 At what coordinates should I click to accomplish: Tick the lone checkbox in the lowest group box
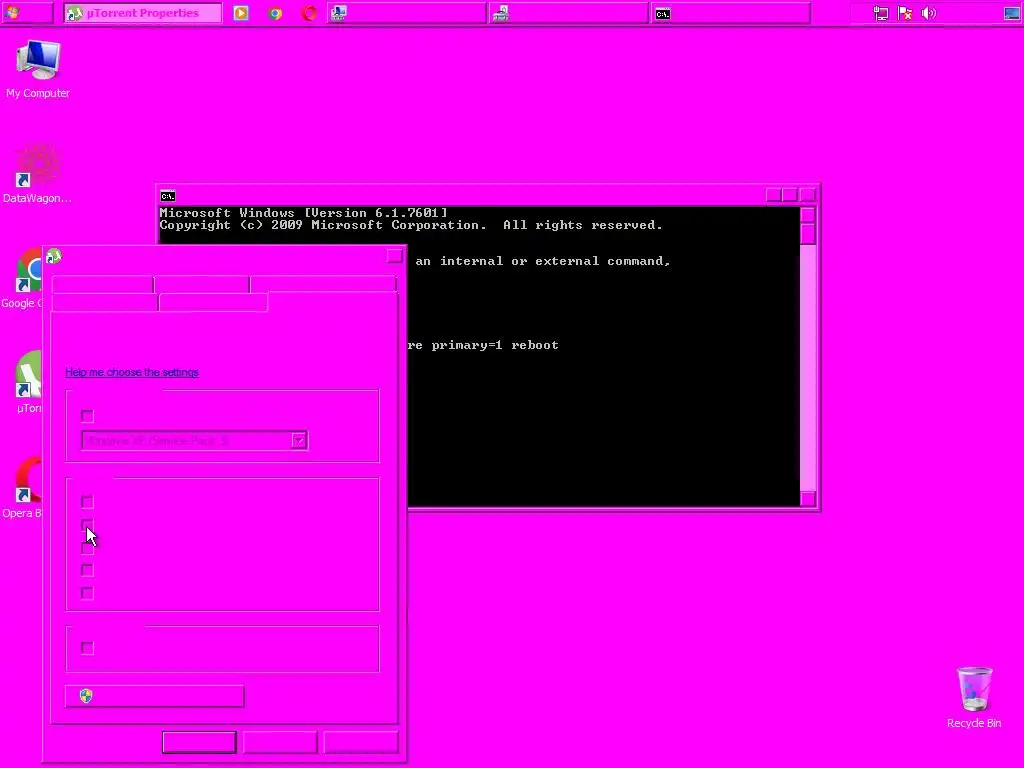point(88,648)
